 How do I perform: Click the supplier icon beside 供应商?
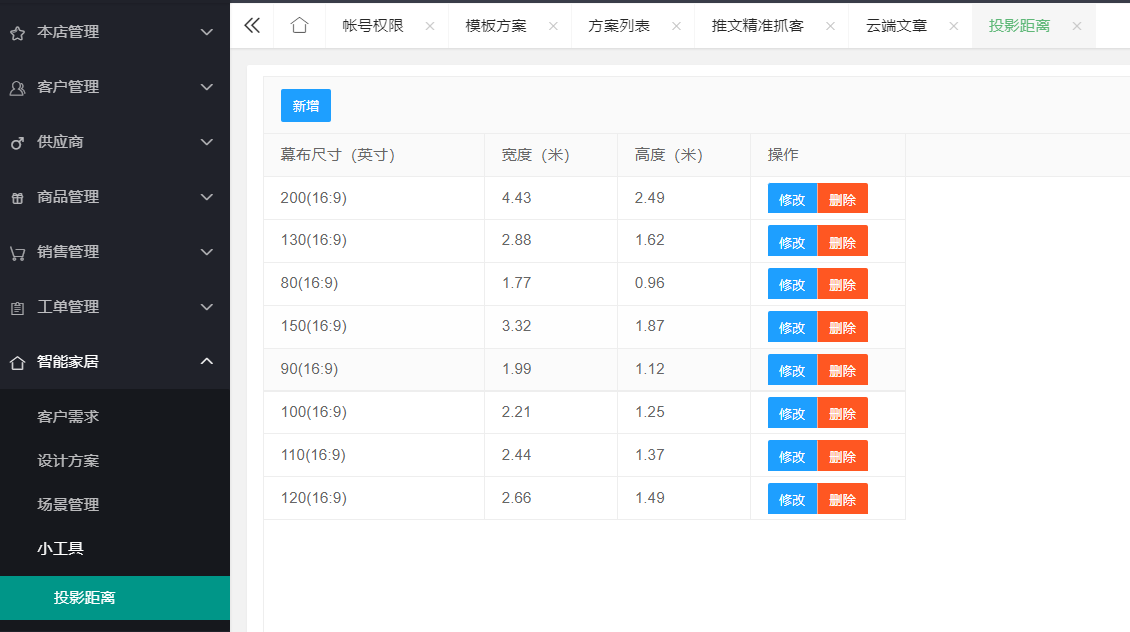(x=17, y=143)
